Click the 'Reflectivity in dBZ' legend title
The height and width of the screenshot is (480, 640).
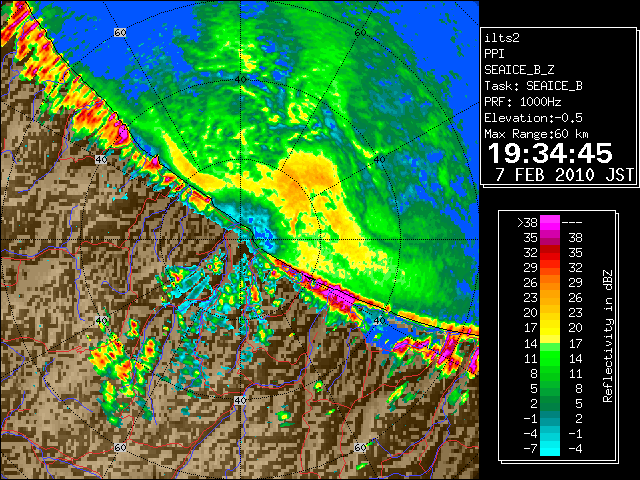click(x=608, y=336)
